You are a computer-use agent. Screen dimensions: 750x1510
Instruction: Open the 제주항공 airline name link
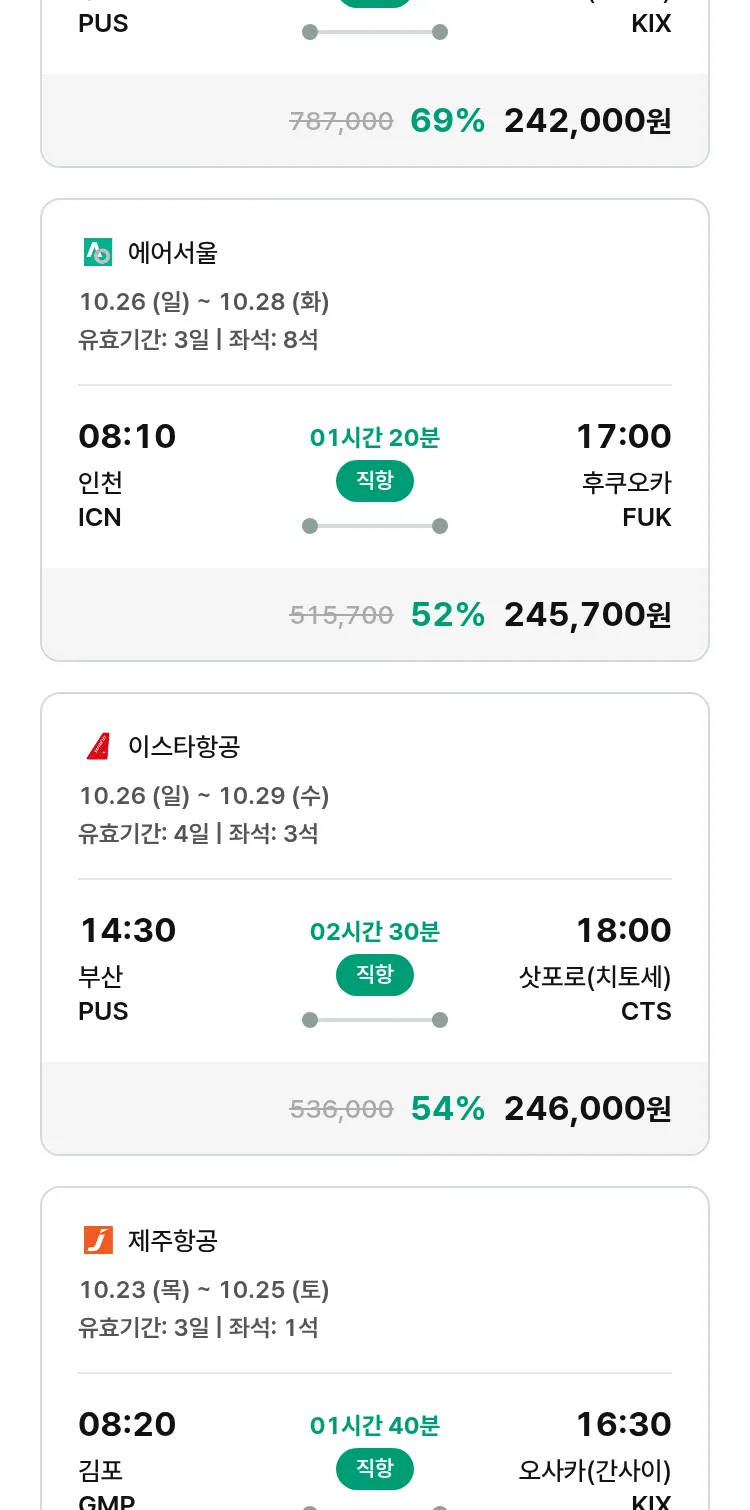tap(173, 1241)
